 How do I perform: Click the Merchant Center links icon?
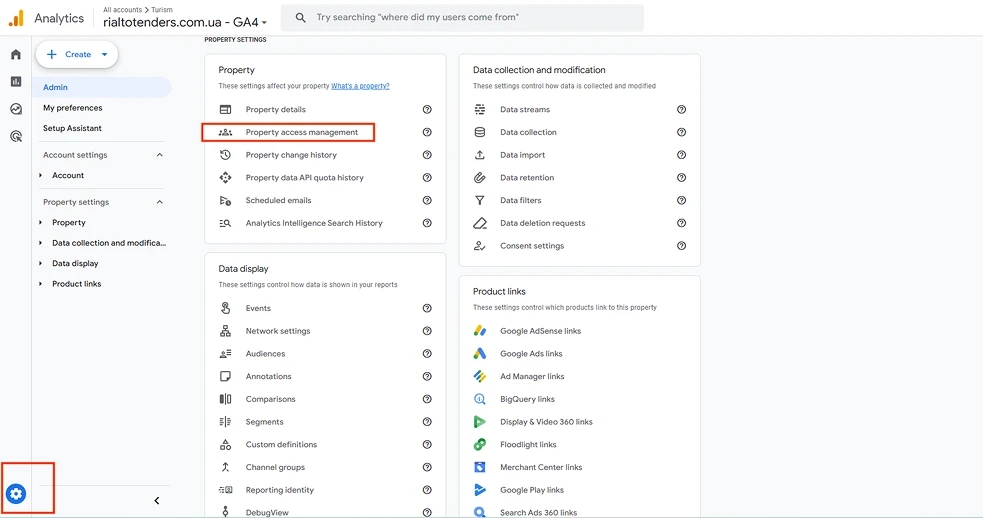[x=480, y=467]
